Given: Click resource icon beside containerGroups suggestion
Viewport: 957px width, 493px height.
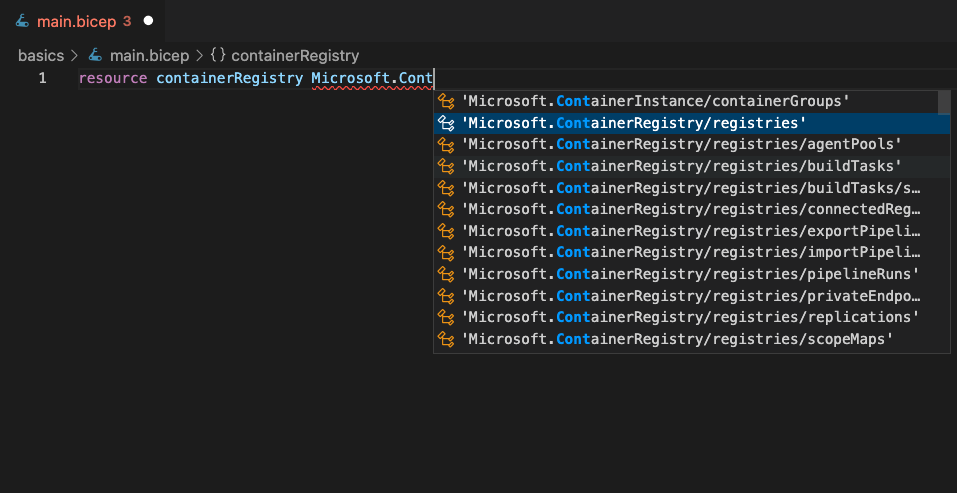Looking at the screenshot, I should pos(447,102).
